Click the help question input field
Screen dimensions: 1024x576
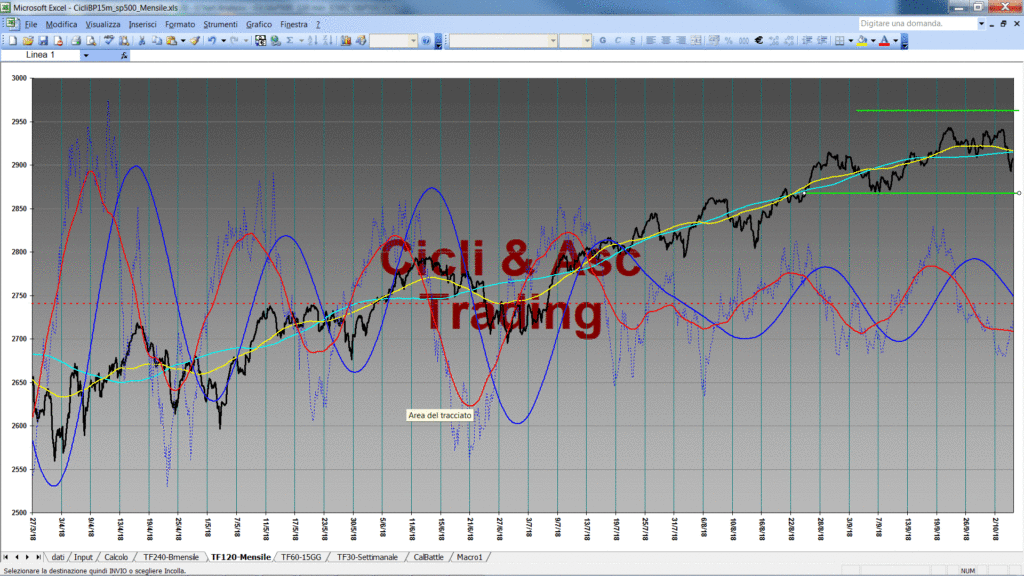click(x=916, y=24)
